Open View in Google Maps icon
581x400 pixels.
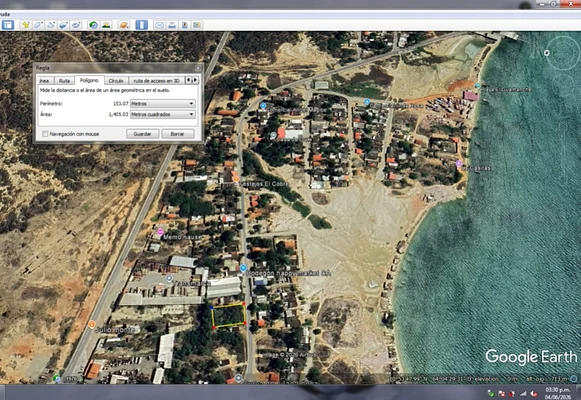[197, 25]
